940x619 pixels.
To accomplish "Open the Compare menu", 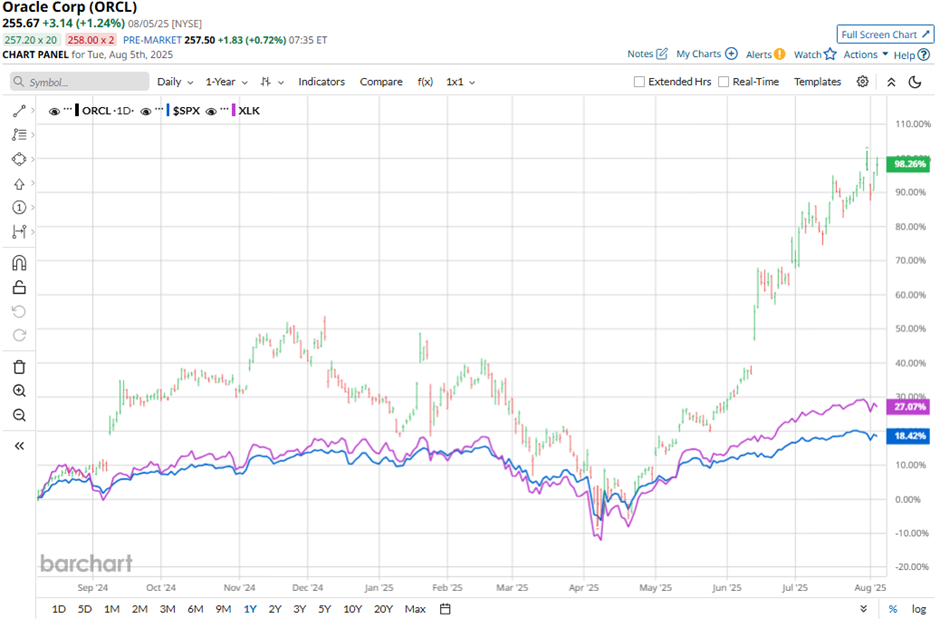I will pos(381,82).
